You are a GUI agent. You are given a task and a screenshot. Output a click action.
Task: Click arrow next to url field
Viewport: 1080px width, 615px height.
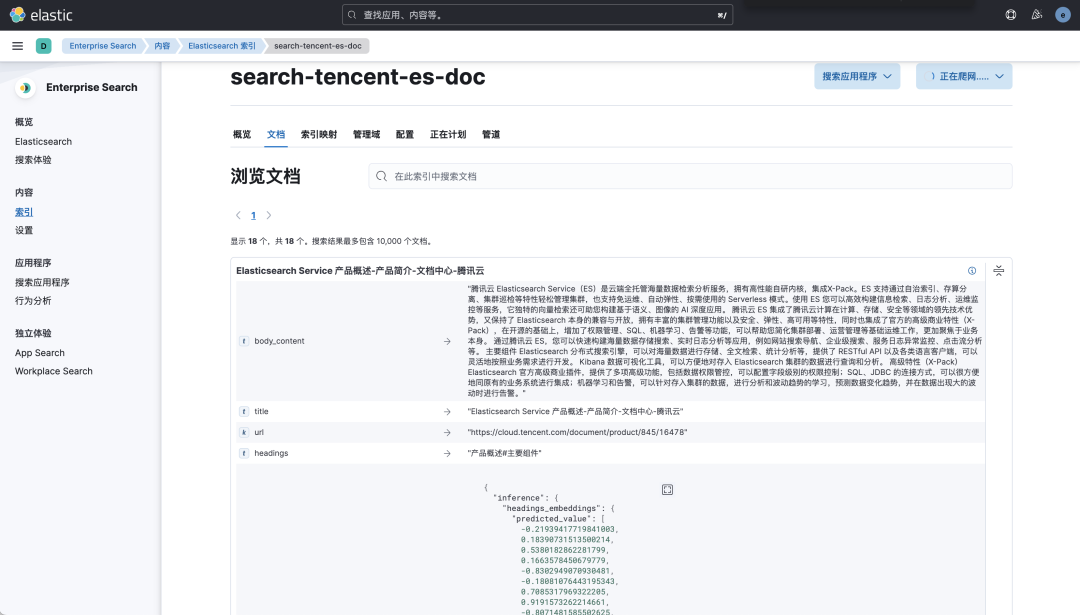[447, 432]
